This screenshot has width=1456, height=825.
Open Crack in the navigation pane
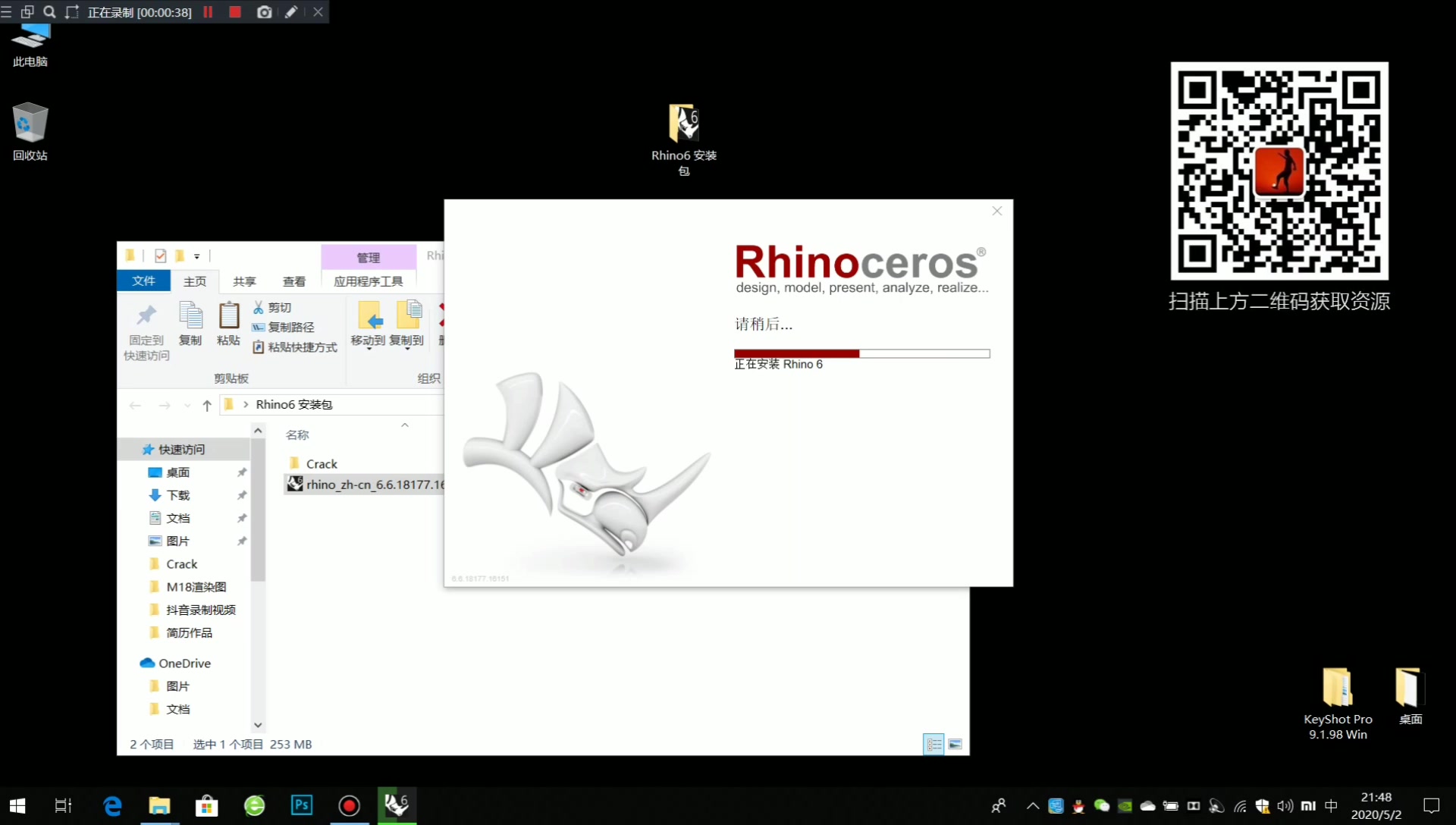[x=181, y=563]
